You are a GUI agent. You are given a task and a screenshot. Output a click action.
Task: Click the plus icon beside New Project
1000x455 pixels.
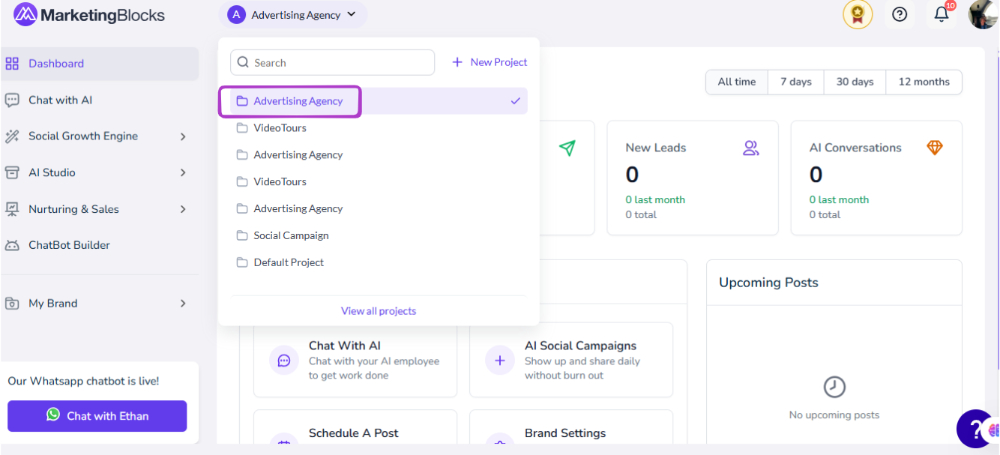pyautogui.click(x=457, y=63)
